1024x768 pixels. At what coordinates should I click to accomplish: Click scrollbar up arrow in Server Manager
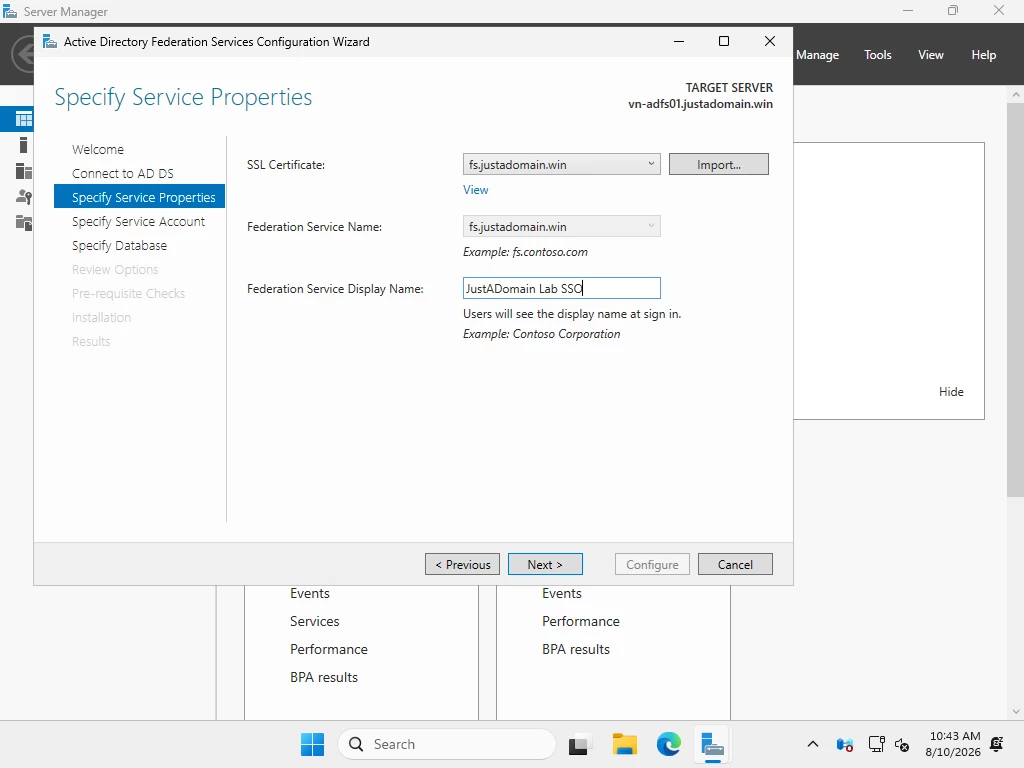1015,95
